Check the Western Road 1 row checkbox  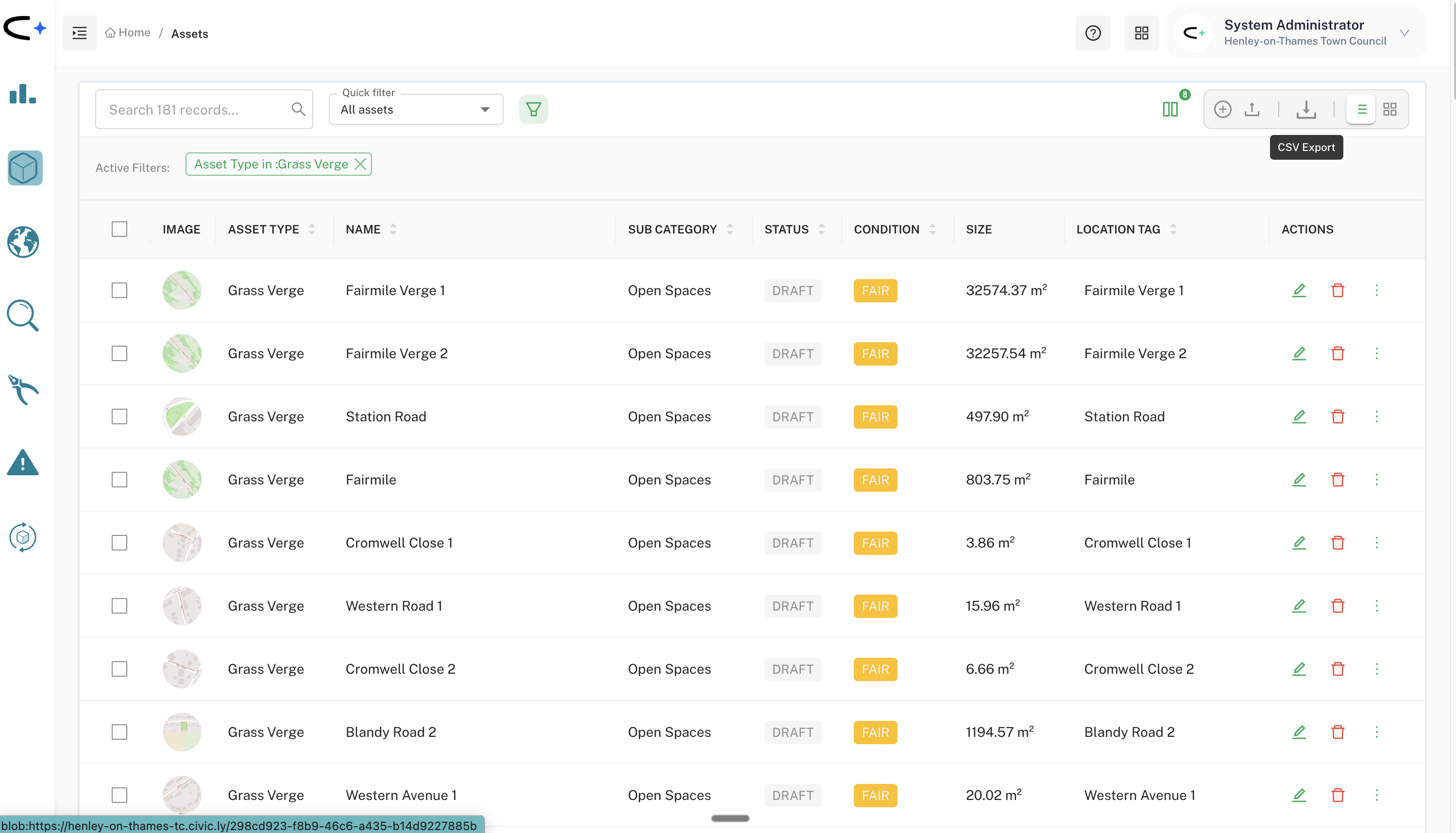pos(119,605)
